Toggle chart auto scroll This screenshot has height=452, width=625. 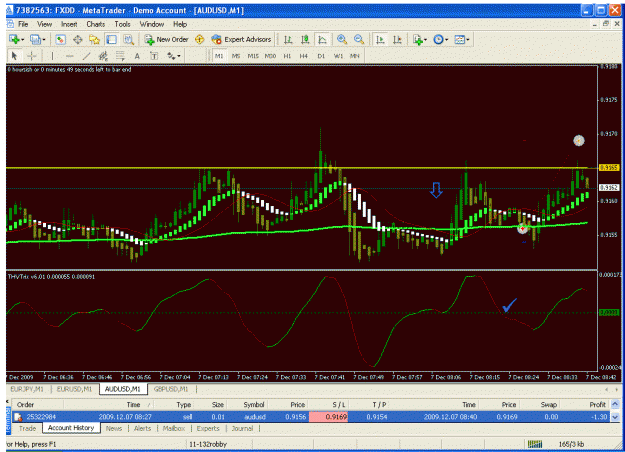point(380,39)
